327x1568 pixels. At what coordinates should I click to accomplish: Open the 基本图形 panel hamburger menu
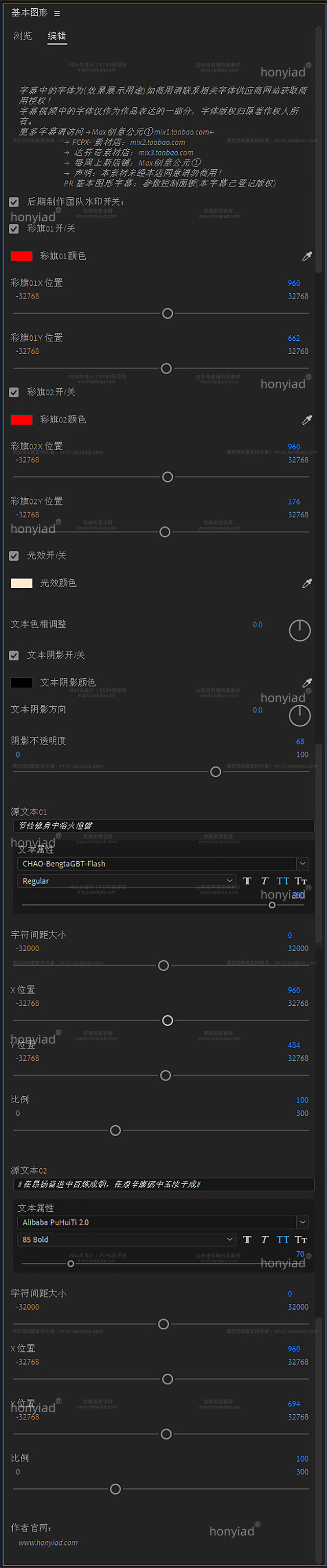[57, 13]
